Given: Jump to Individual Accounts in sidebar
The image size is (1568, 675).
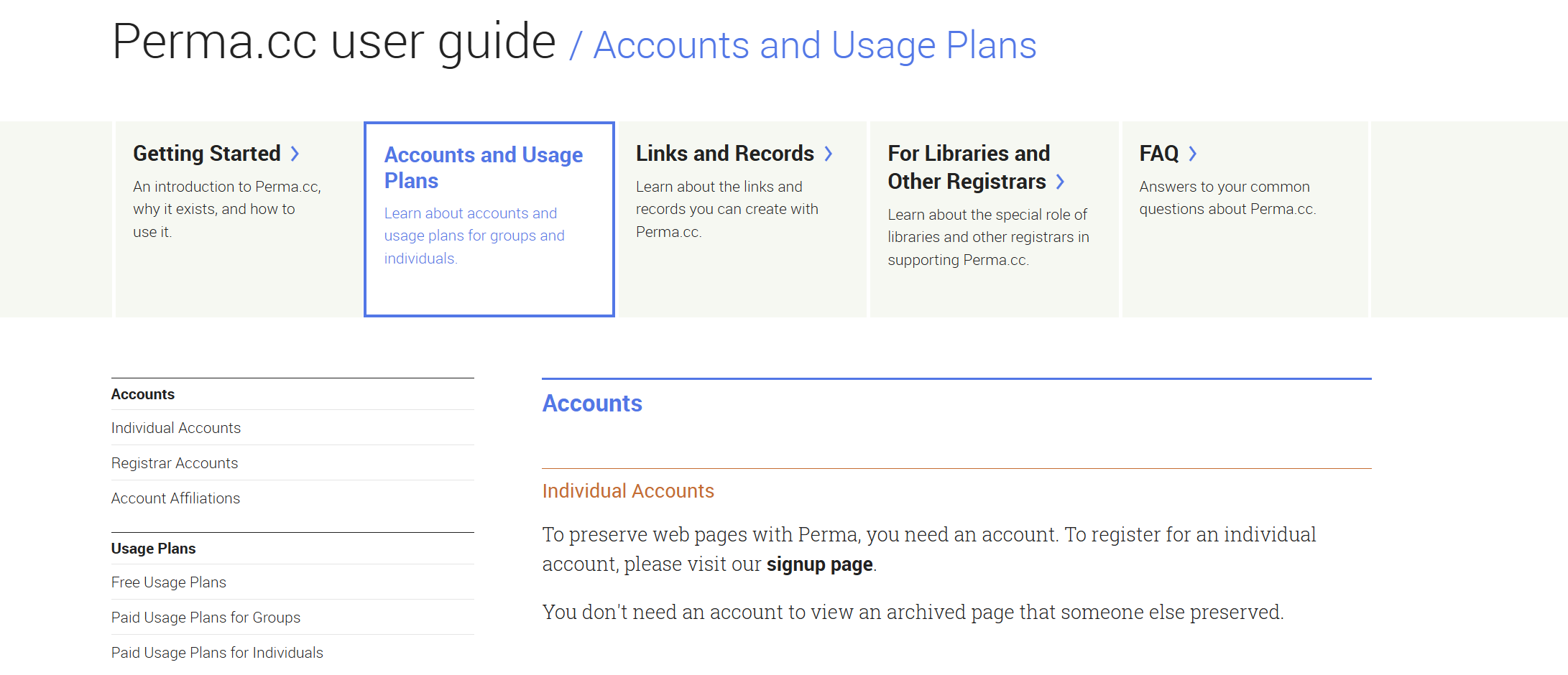Looking at the screenshot, I should (x=176, y=428).
